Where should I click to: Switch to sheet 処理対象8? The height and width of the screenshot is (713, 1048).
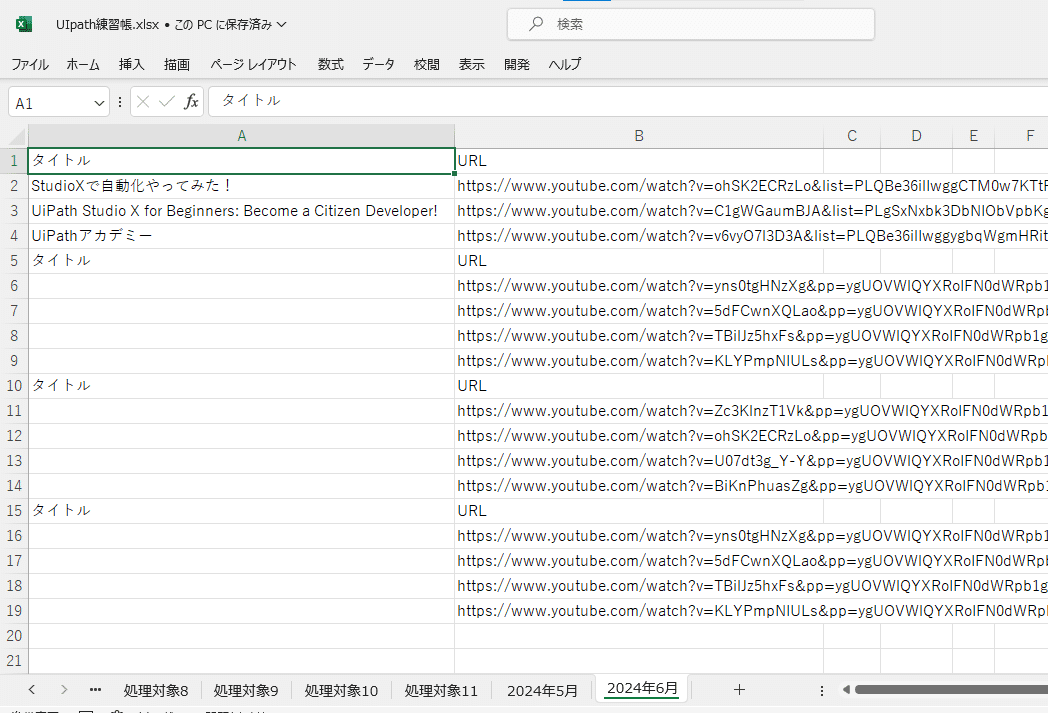[156, 690]
